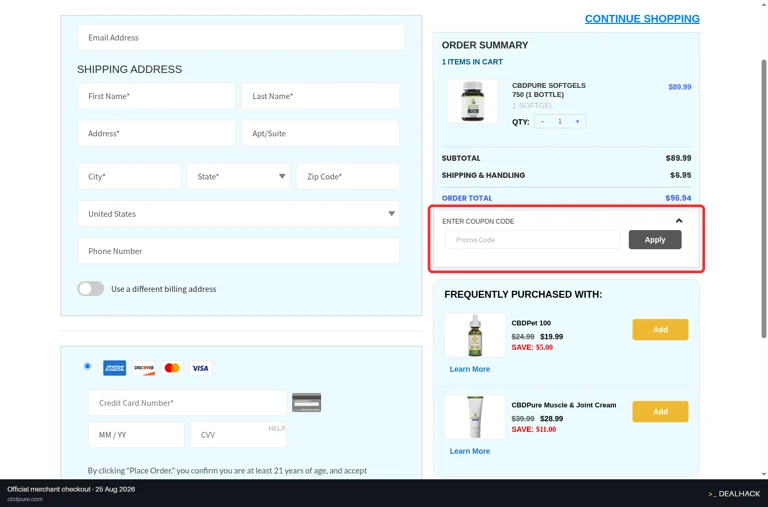Click the credit card image beside card number
Image resolution: width=768 pixels, height=507 pixels.
tap(307, 403)
